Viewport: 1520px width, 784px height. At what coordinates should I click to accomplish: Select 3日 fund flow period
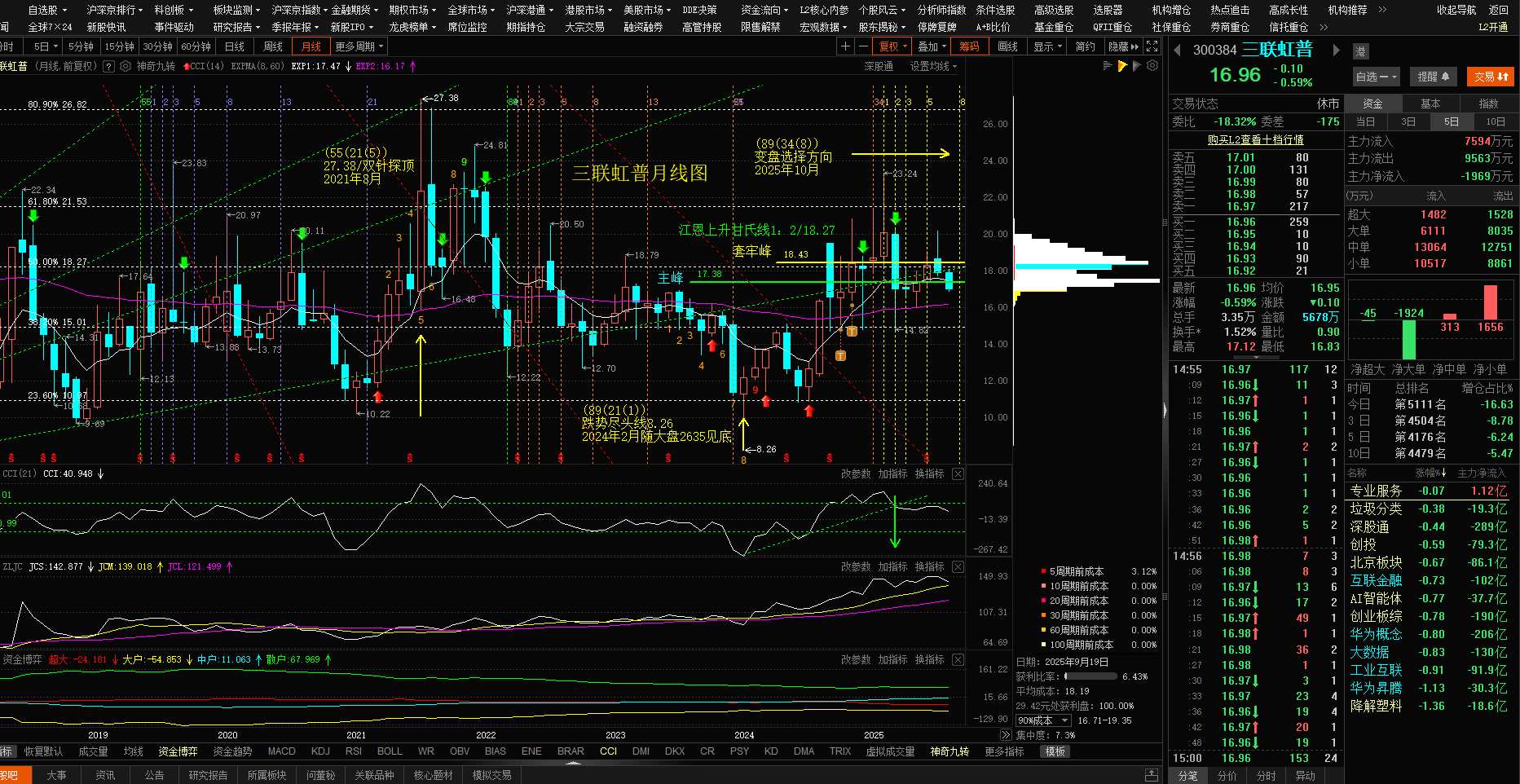point(1408,121)
